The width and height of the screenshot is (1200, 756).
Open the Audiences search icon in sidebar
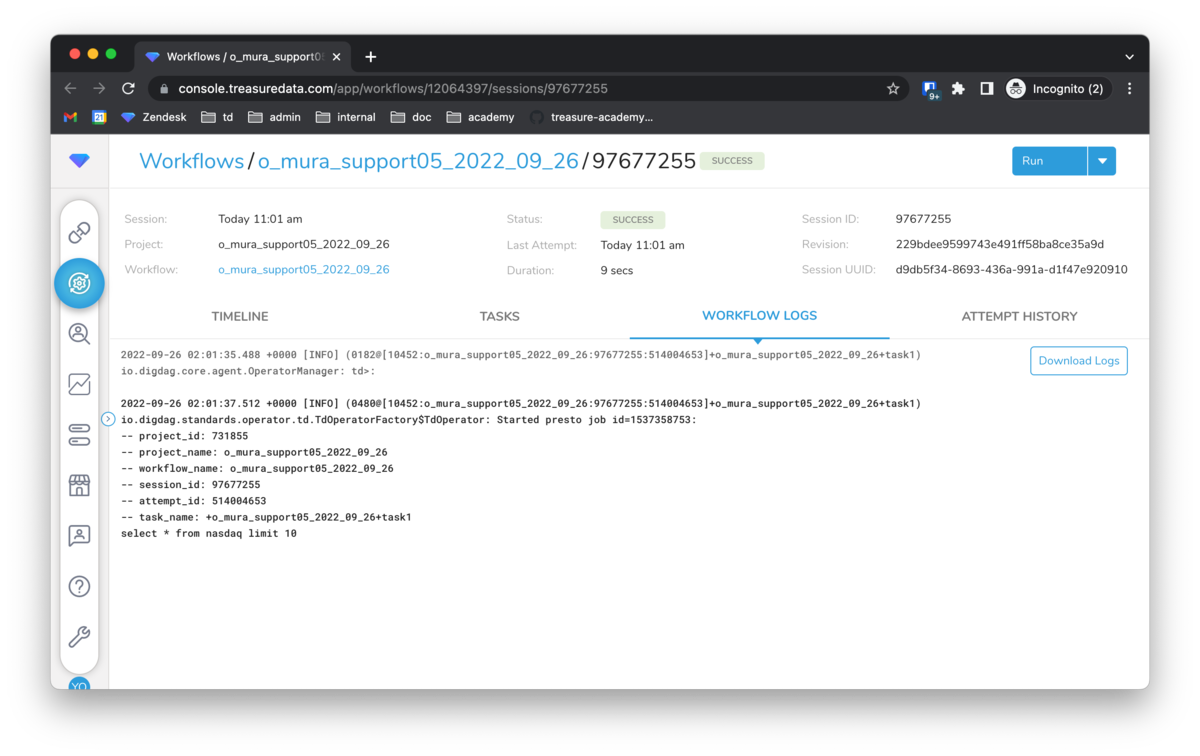[x=79, y=333]
